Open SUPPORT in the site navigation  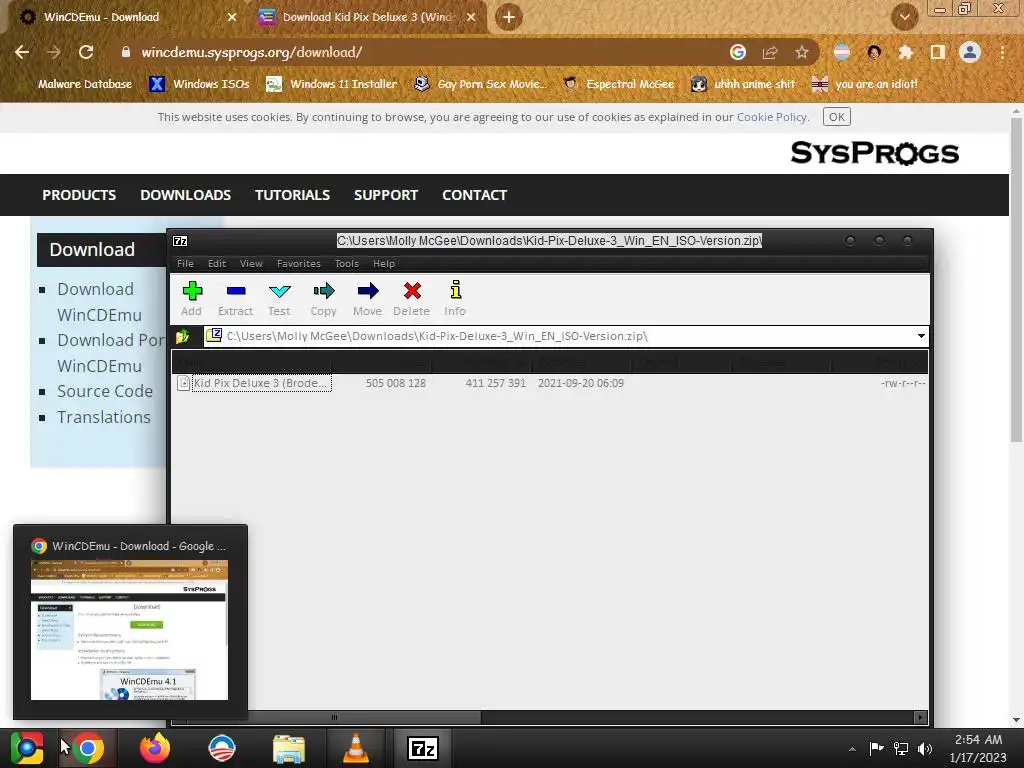[385, 195]
